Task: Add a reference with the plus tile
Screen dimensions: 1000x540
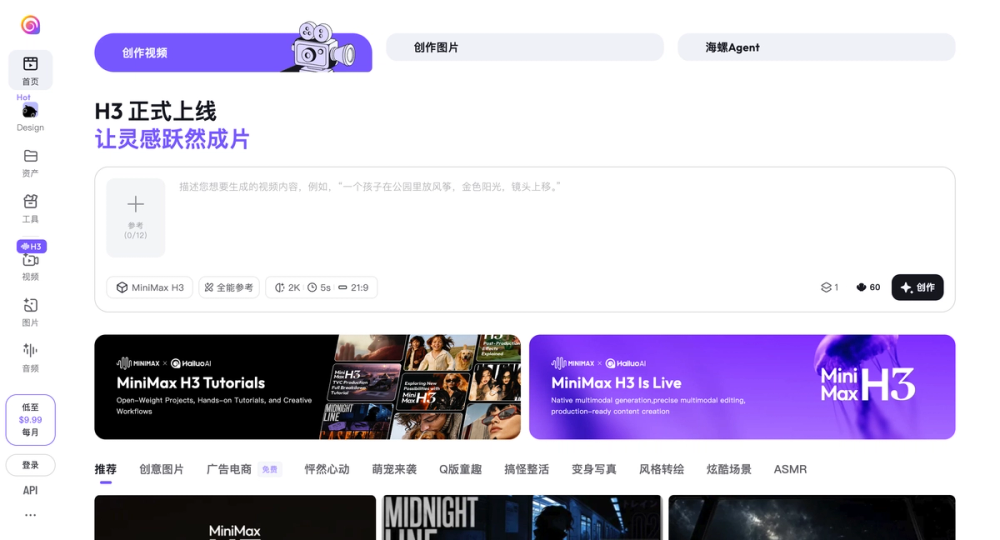Action: [x=135, y=217]
